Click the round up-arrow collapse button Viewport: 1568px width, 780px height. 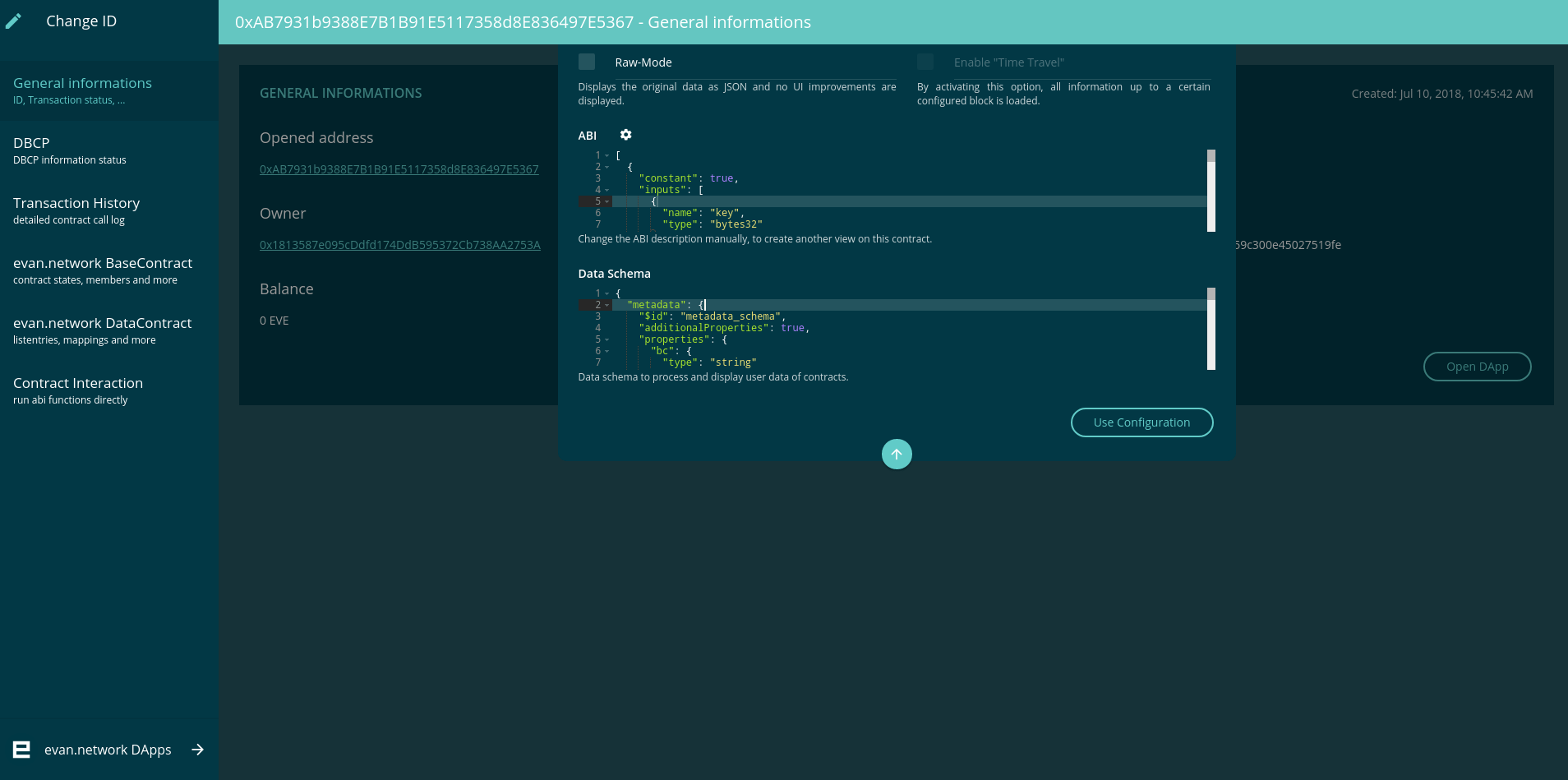tap(897, 454)
